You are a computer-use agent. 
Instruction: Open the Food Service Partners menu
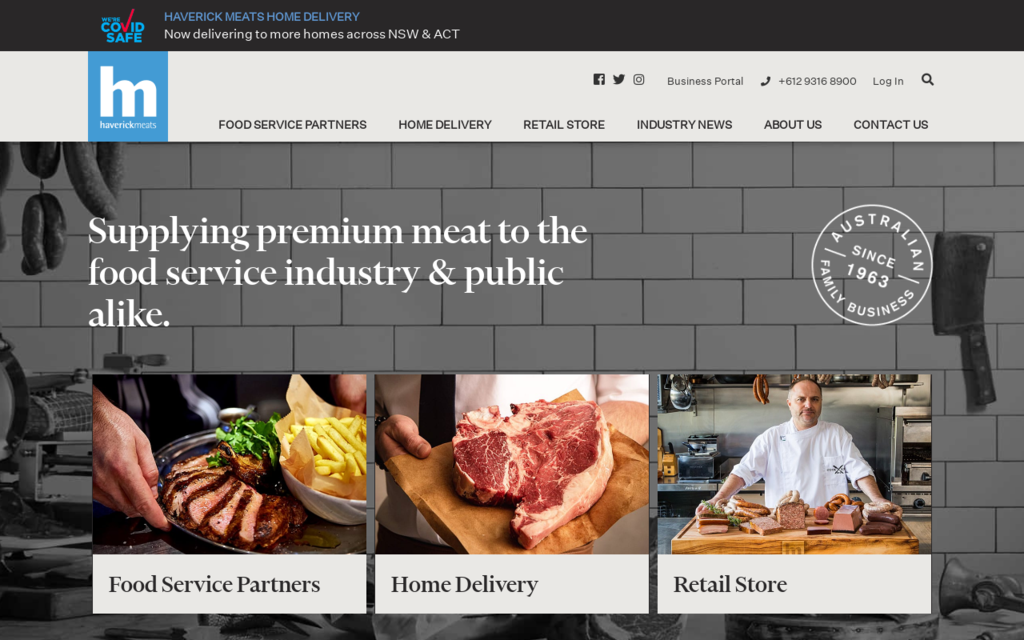tap(293, 124)
